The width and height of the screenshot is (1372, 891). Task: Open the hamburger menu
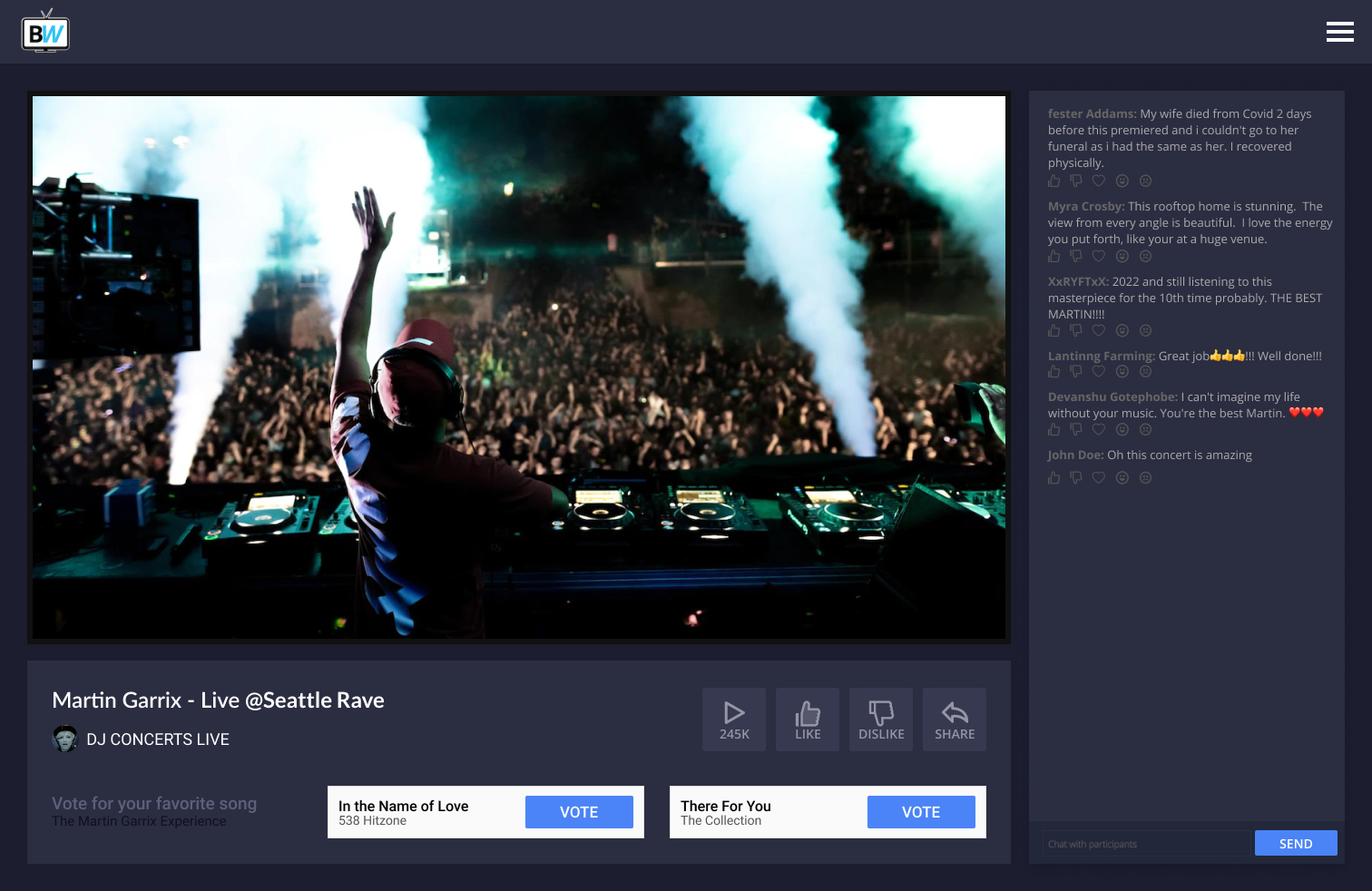(x=1339, y=32)
